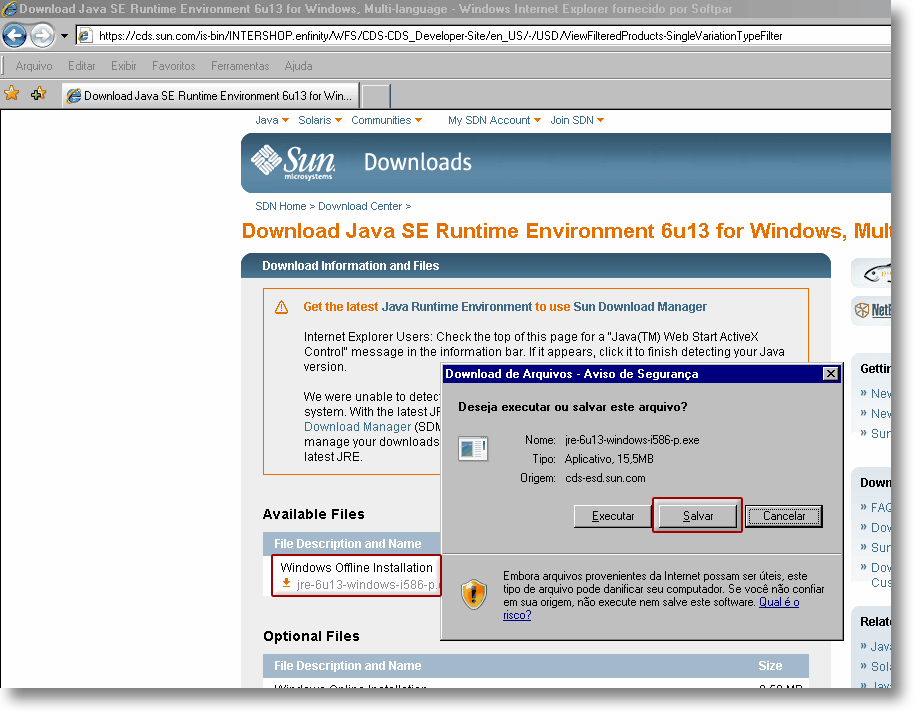Viewport: 915px width, 713px height.
Task: Click Salvar button to save file
Action: point(698,516)
